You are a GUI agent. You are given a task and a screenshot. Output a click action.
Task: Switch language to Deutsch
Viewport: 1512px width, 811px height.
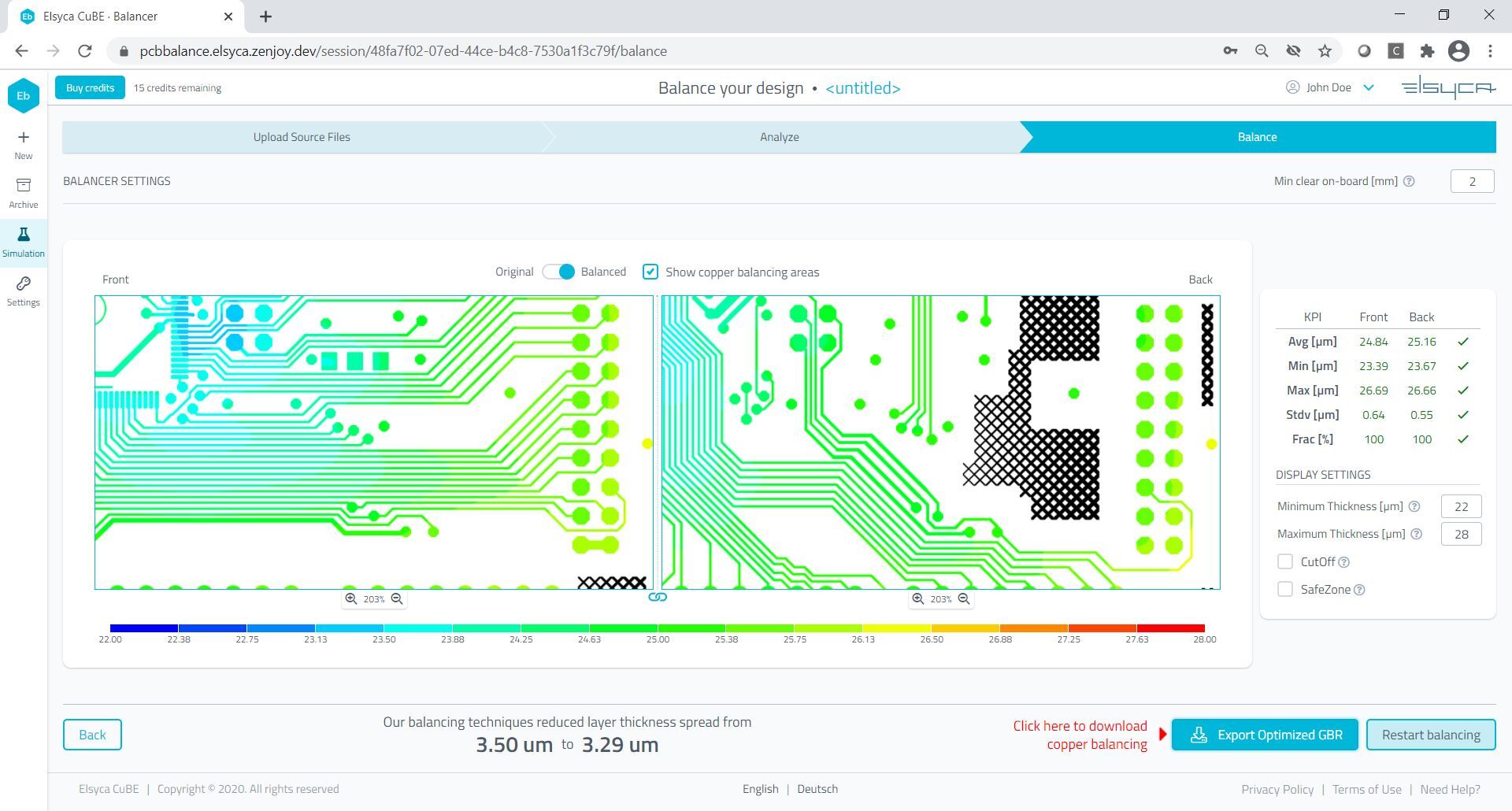pos(817,789)
